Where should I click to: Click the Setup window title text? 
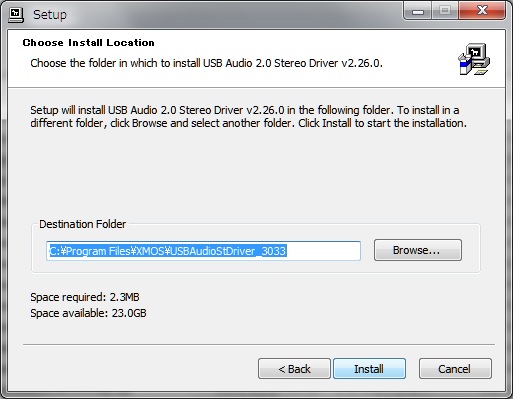[50, 15]
